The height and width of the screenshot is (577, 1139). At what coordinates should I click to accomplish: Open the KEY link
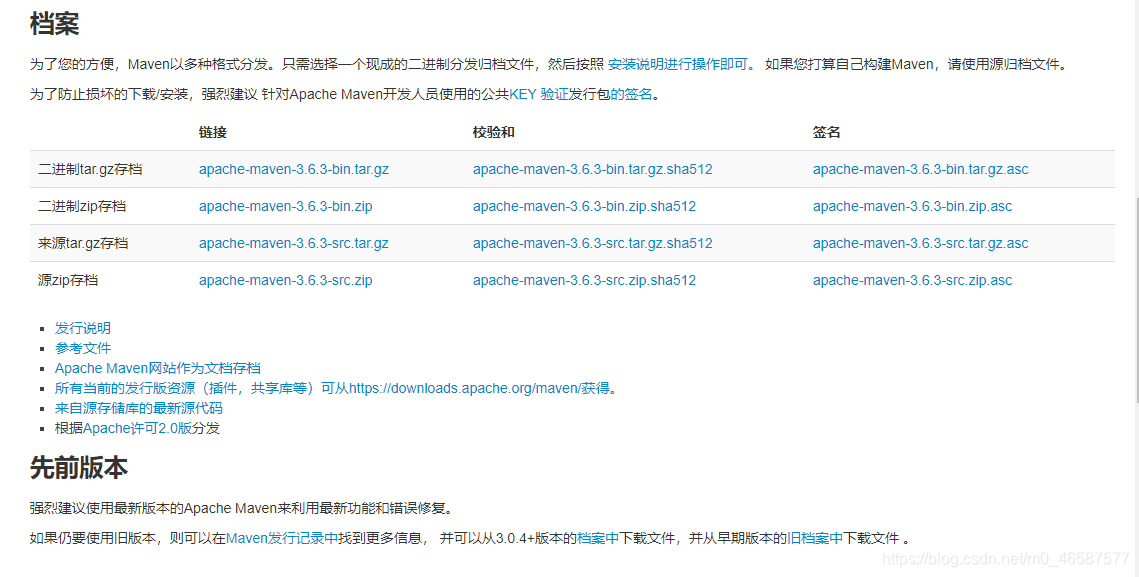tap(523, 94)
